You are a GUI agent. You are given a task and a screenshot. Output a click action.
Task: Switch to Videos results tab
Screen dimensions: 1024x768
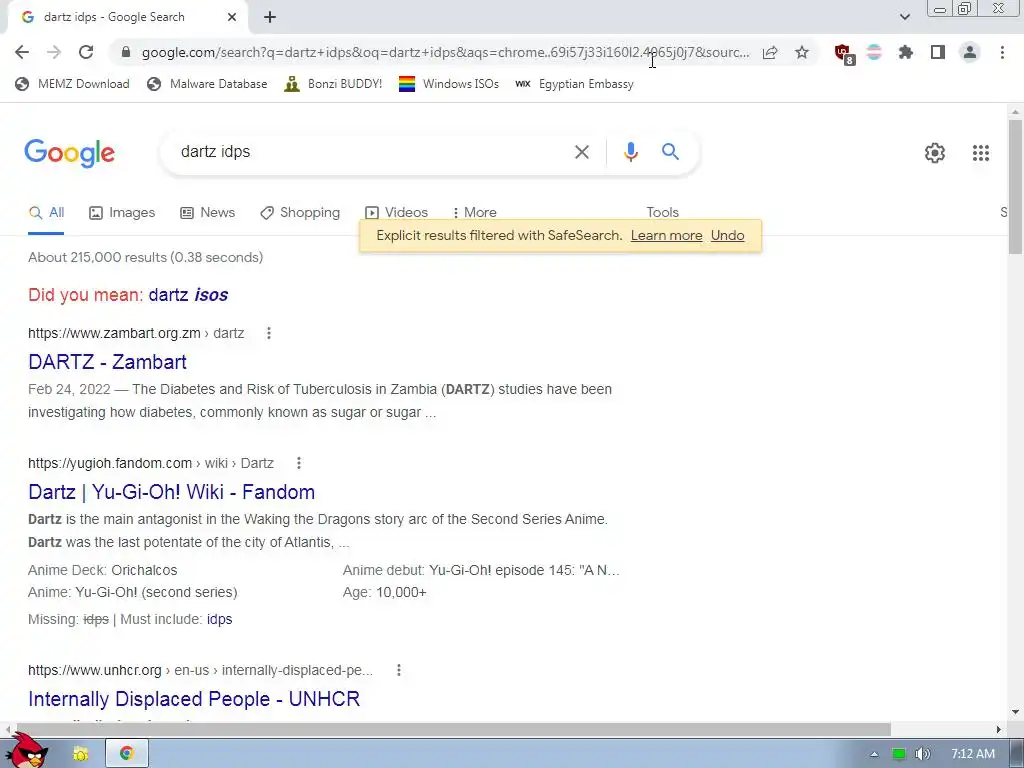396,213
